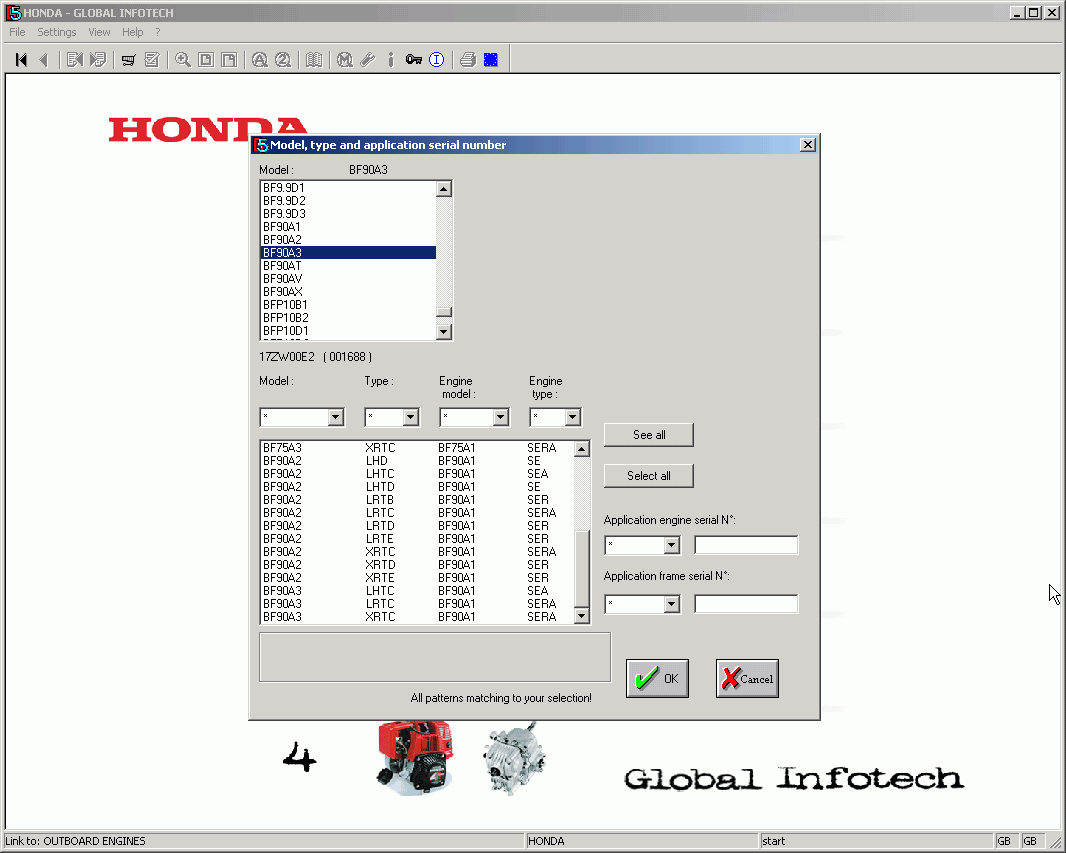Viewport: 1066px width, 853px height.
Task: Click down arrow of lower results list scrollbar
Action: [x=581, y=616]
